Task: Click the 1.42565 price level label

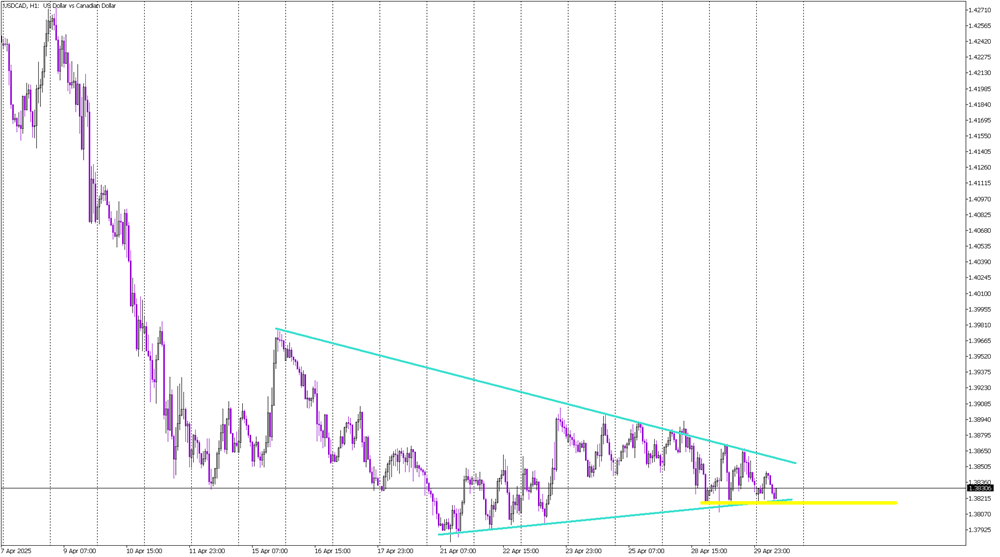Action: [x=980, y=26]
